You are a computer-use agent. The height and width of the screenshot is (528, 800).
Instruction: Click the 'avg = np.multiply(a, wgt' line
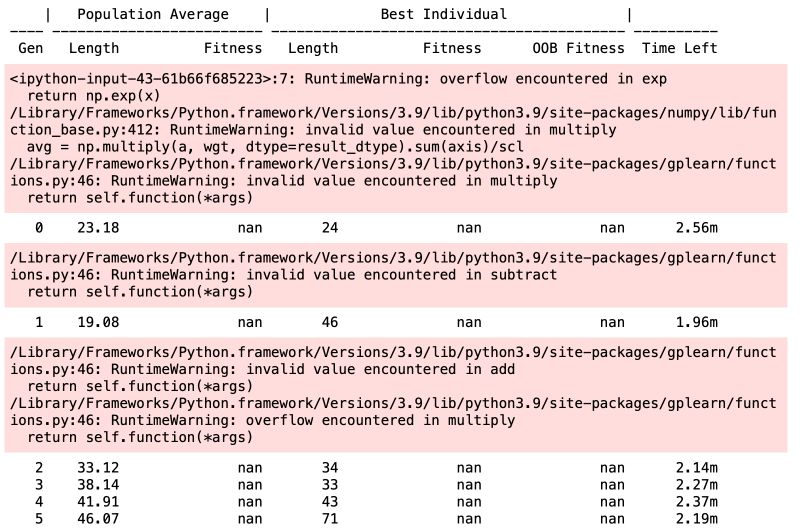tap(275, 147)
